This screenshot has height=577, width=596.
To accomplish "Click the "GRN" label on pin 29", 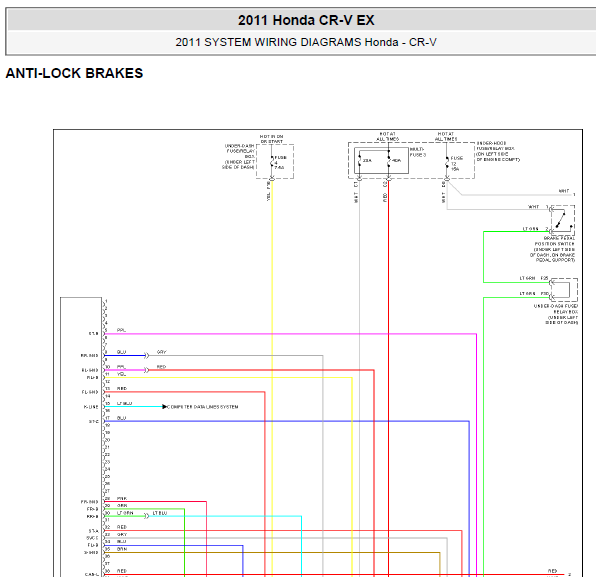I will (122, 506).
